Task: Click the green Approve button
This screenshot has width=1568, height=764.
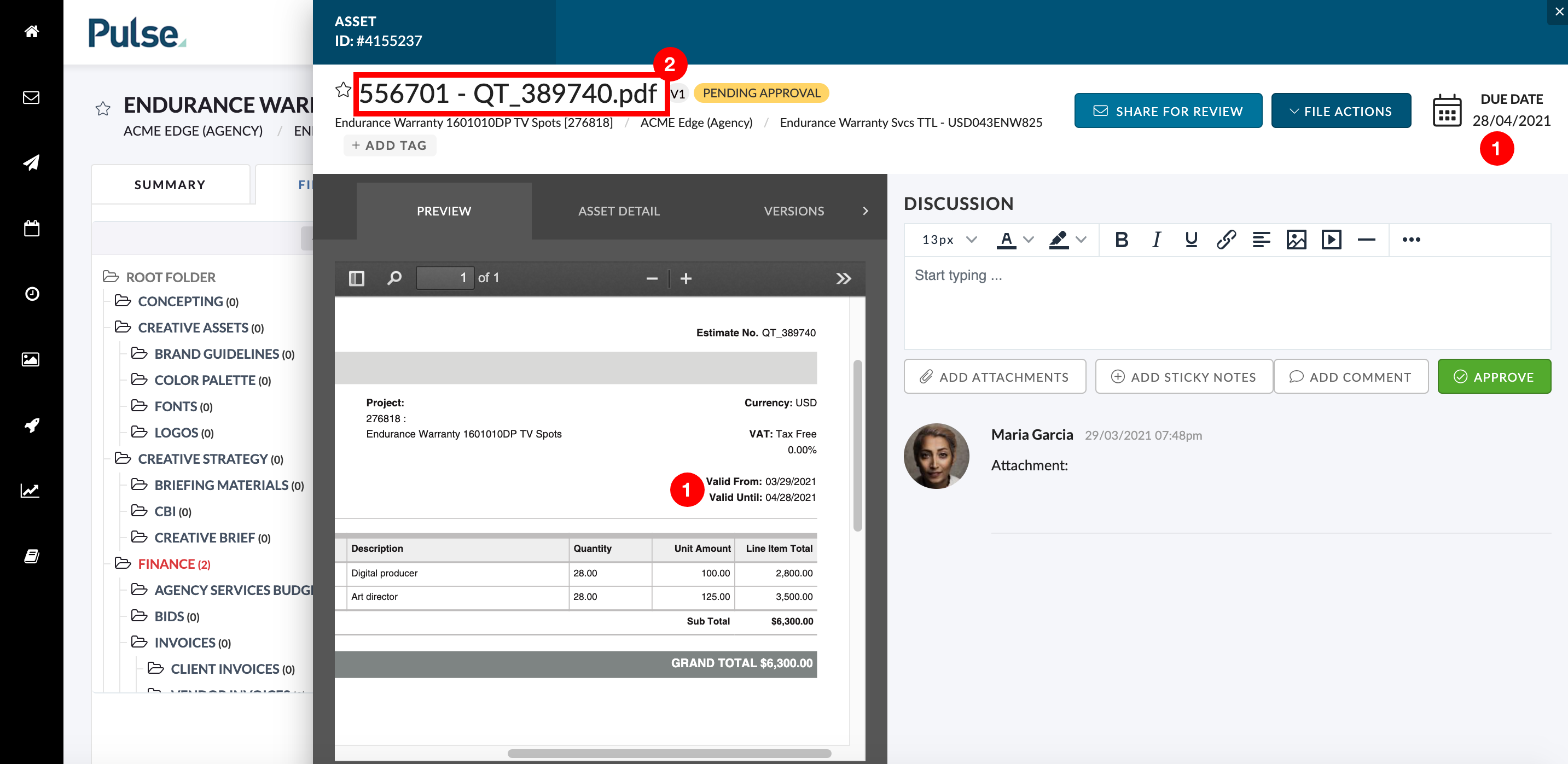Action: click(x=1494, y=376)
